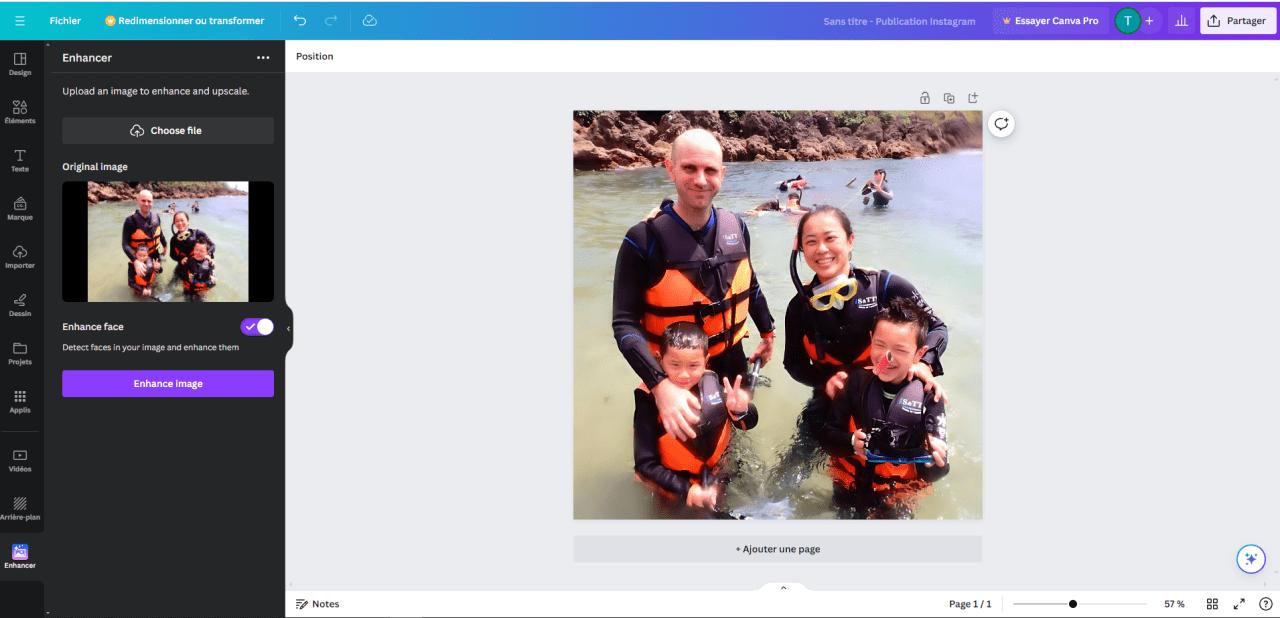
Task: Click Choose file upload button
Action: pyautogui.click(x=168, y=130)
